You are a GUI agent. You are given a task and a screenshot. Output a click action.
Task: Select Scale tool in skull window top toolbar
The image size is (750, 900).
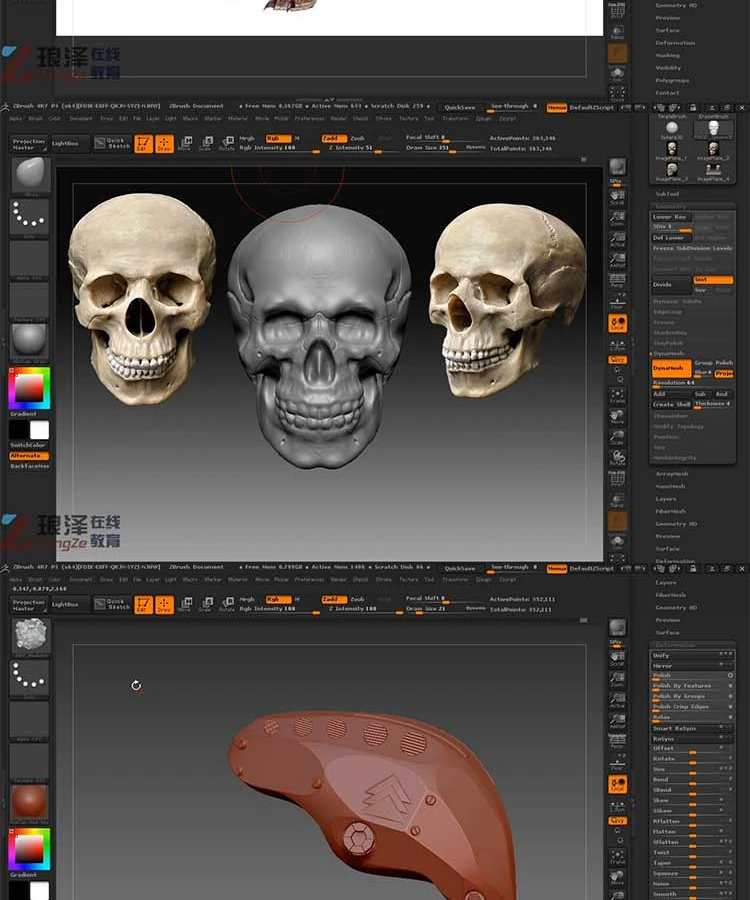click(207, 143)
